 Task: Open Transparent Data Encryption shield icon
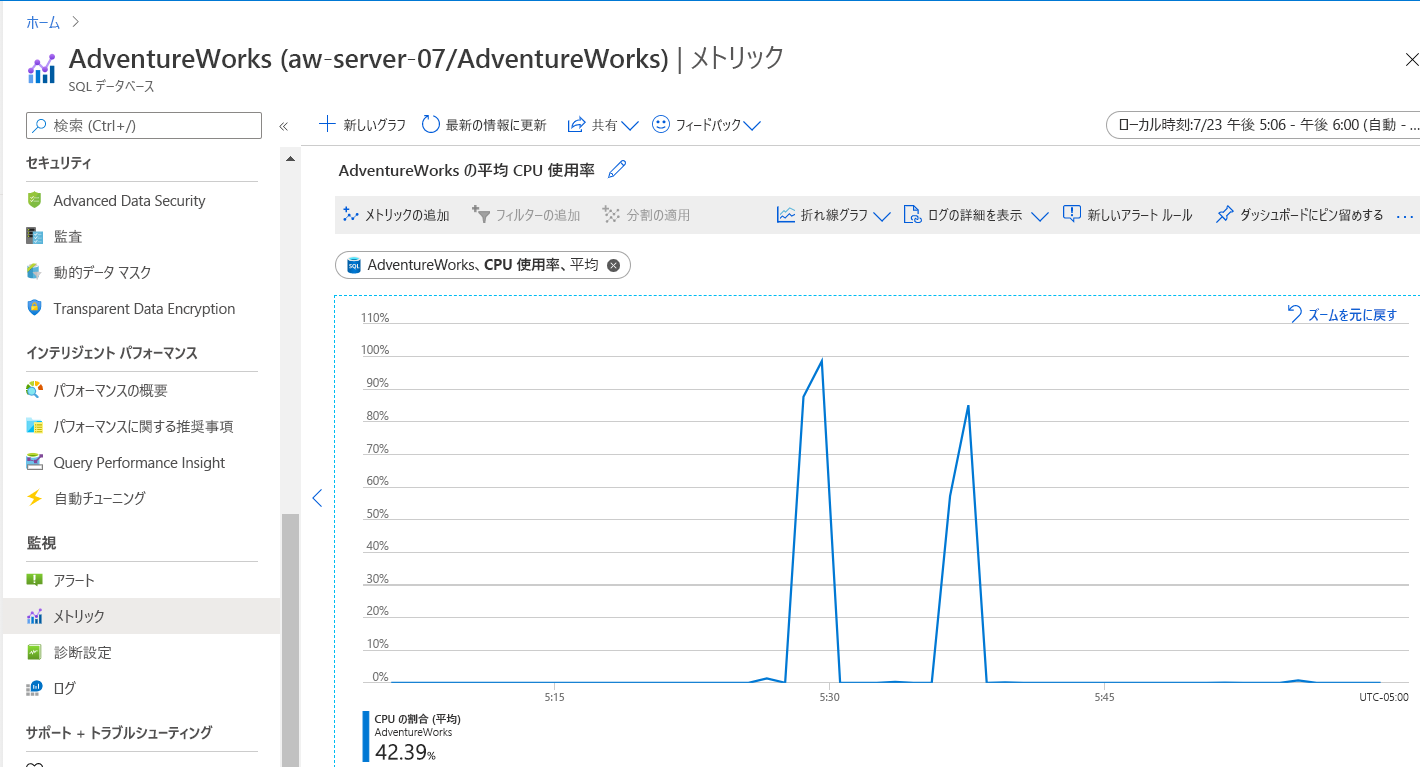(35, 308)
